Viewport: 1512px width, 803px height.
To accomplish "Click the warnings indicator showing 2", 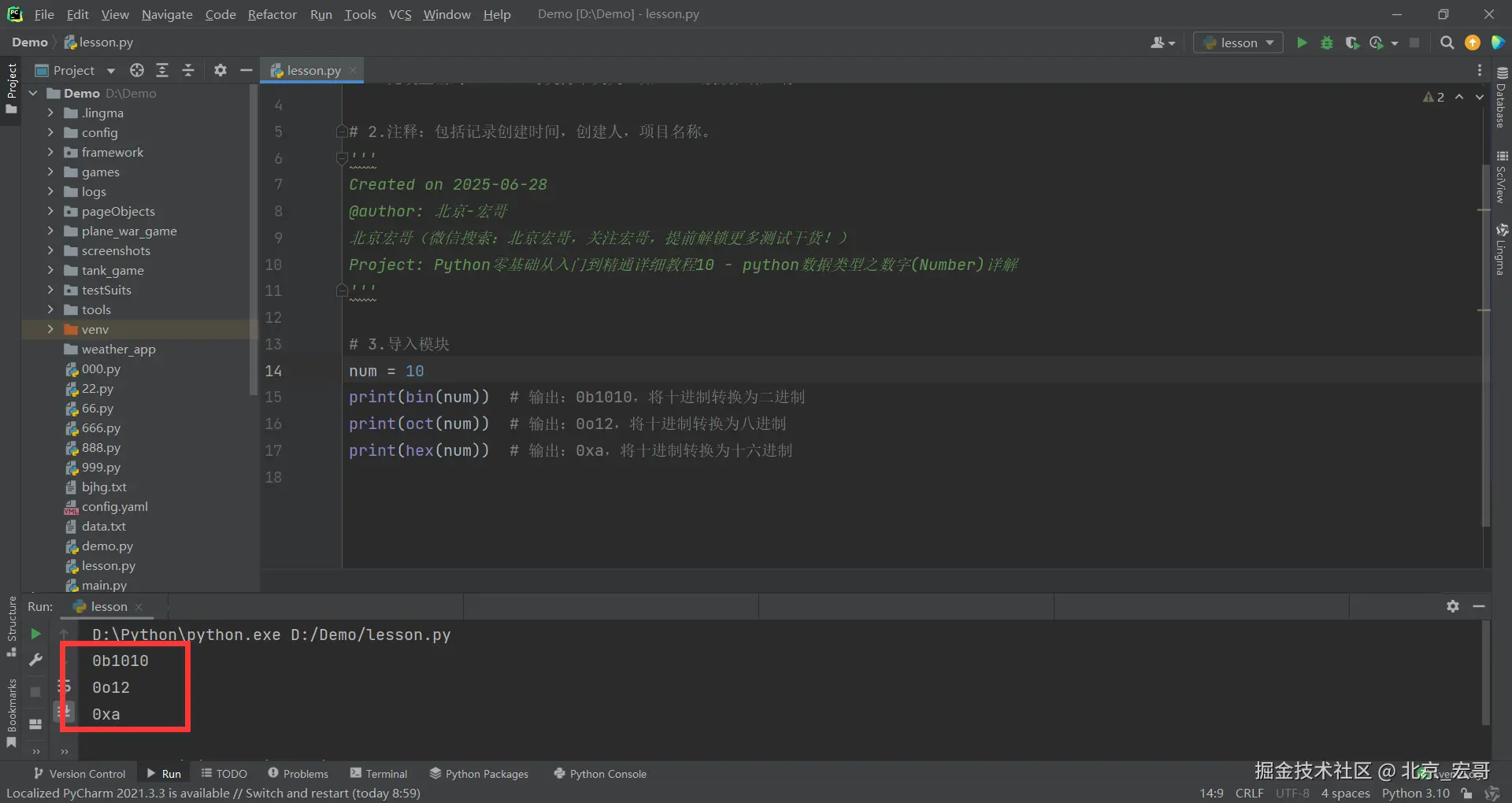I will click(x=1433, y=97).
